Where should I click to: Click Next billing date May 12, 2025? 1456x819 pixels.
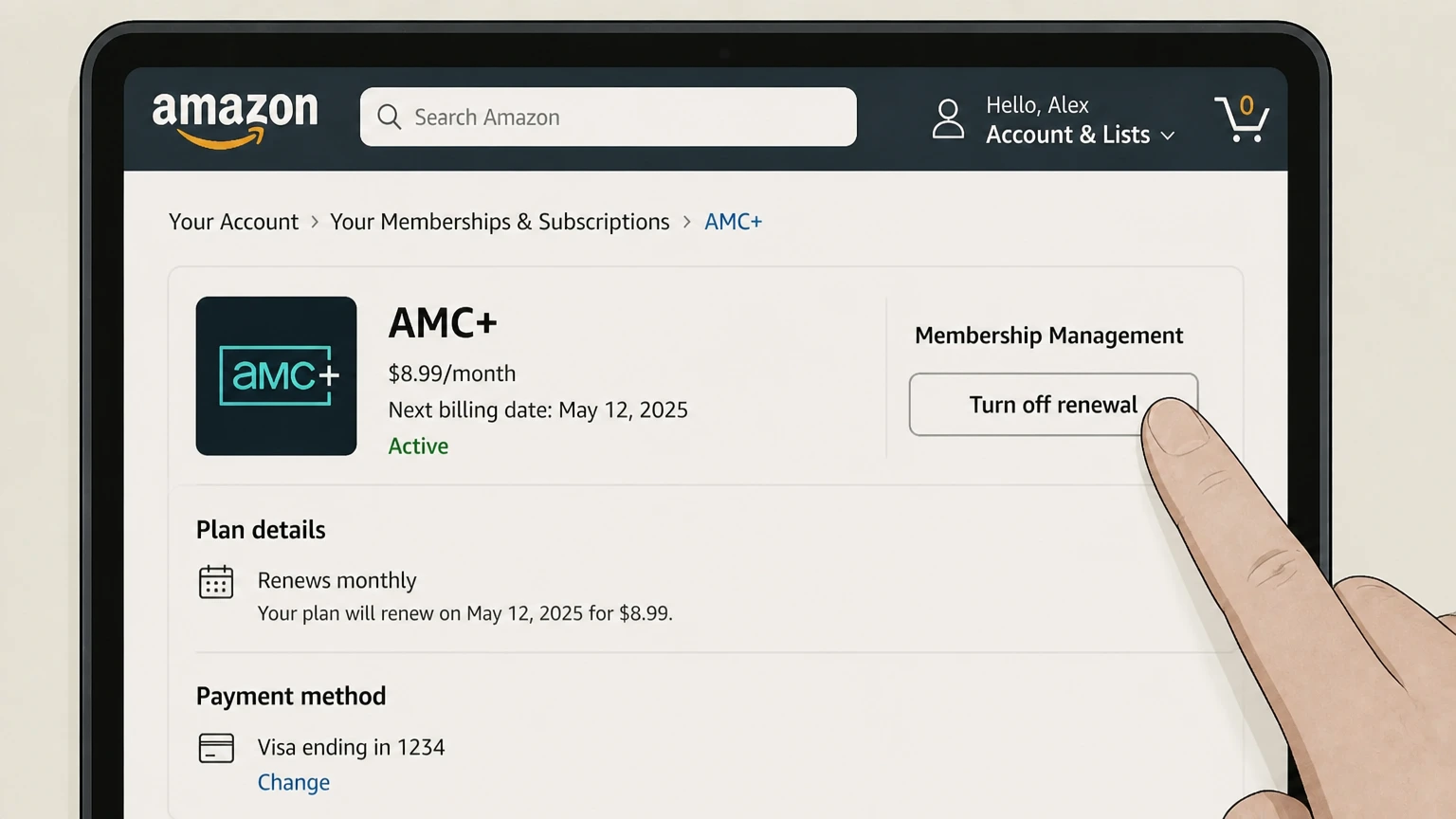(x=538, y=410)
